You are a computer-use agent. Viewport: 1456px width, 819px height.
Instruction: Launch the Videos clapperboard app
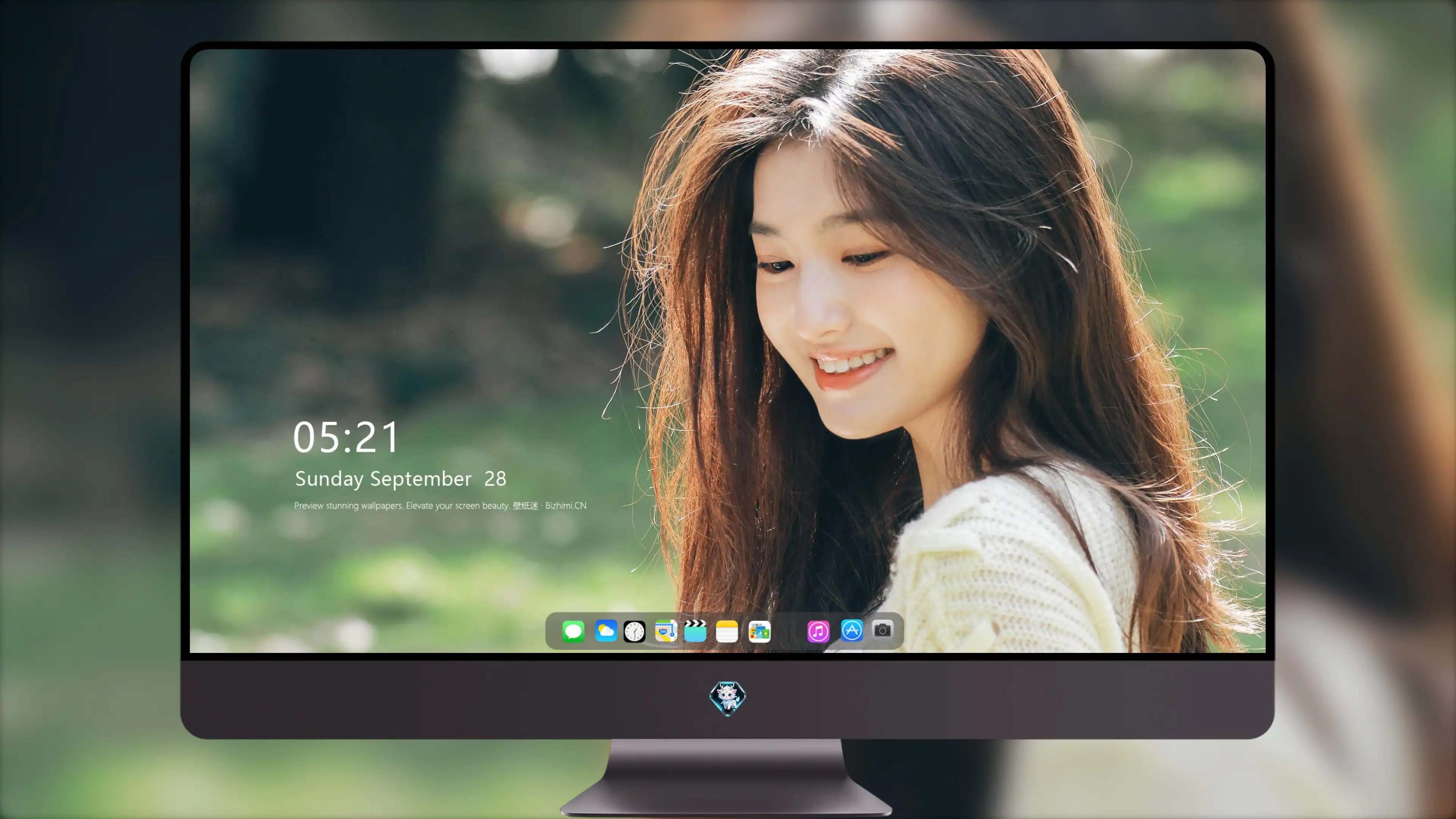(695, 631)
